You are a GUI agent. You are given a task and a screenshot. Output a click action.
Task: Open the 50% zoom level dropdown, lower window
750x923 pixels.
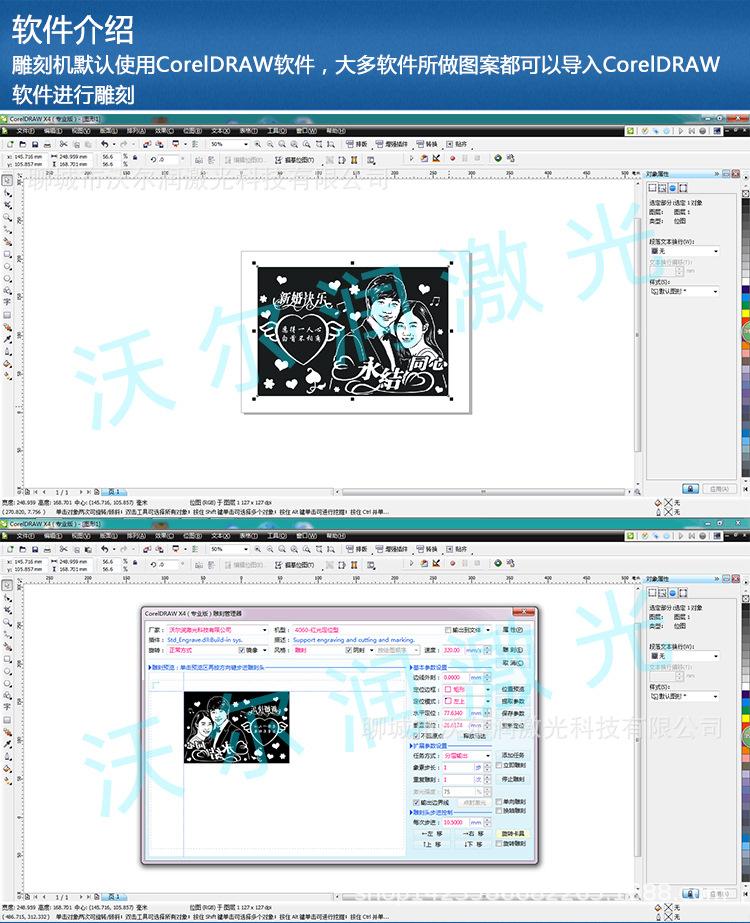pos(245,549)
